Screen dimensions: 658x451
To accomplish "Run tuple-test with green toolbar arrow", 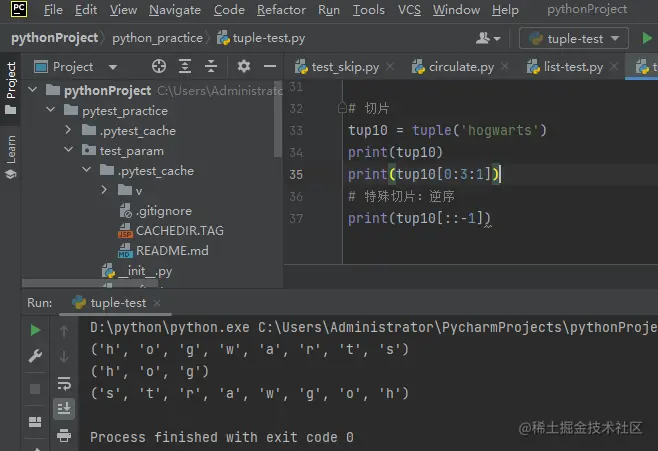I will pyautogui.click(x=647, y=38).
